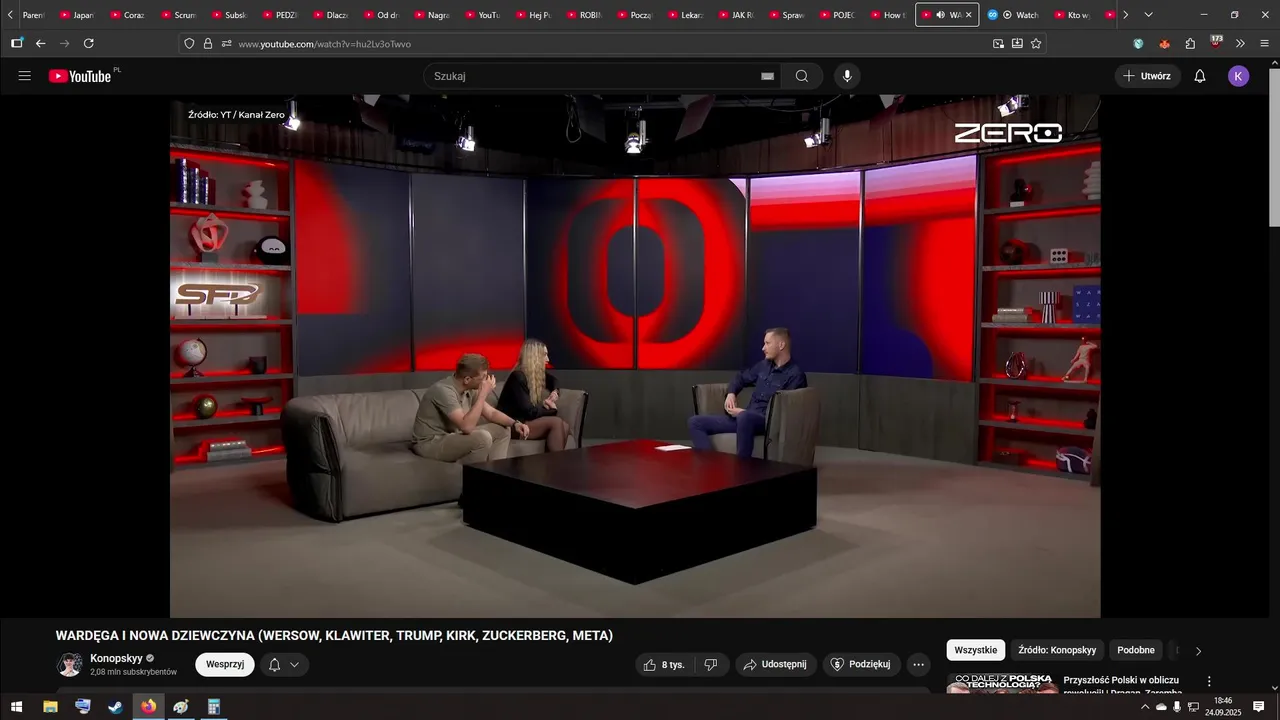Click the Wesprzyj button
The image size is (1280, 720).
click(x=225, y=664)
